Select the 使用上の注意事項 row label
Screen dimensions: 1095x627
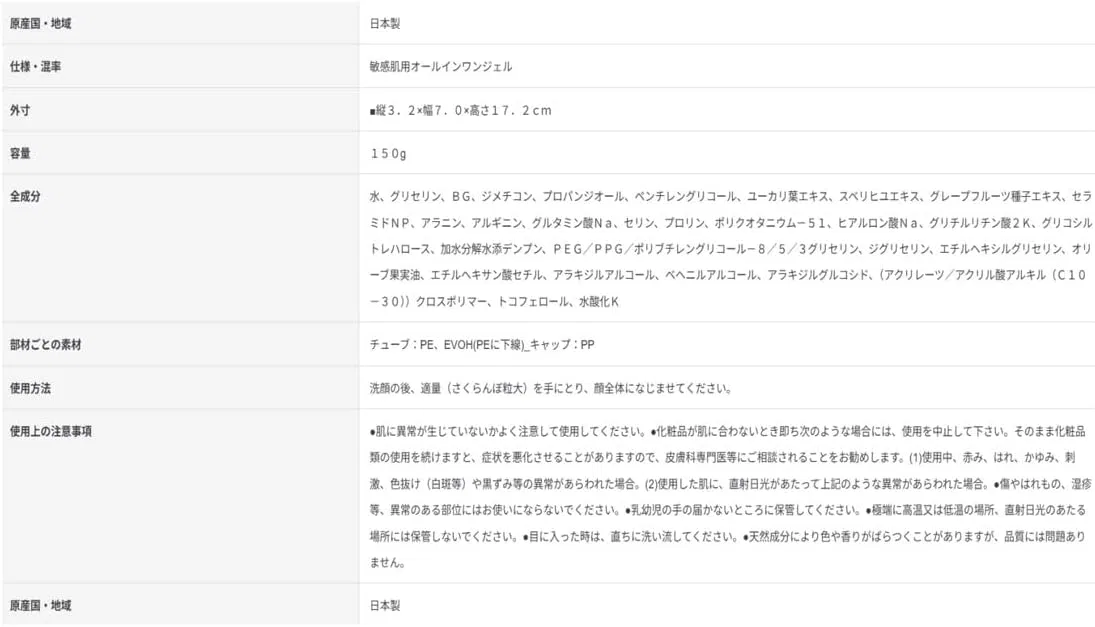point(50,431)
